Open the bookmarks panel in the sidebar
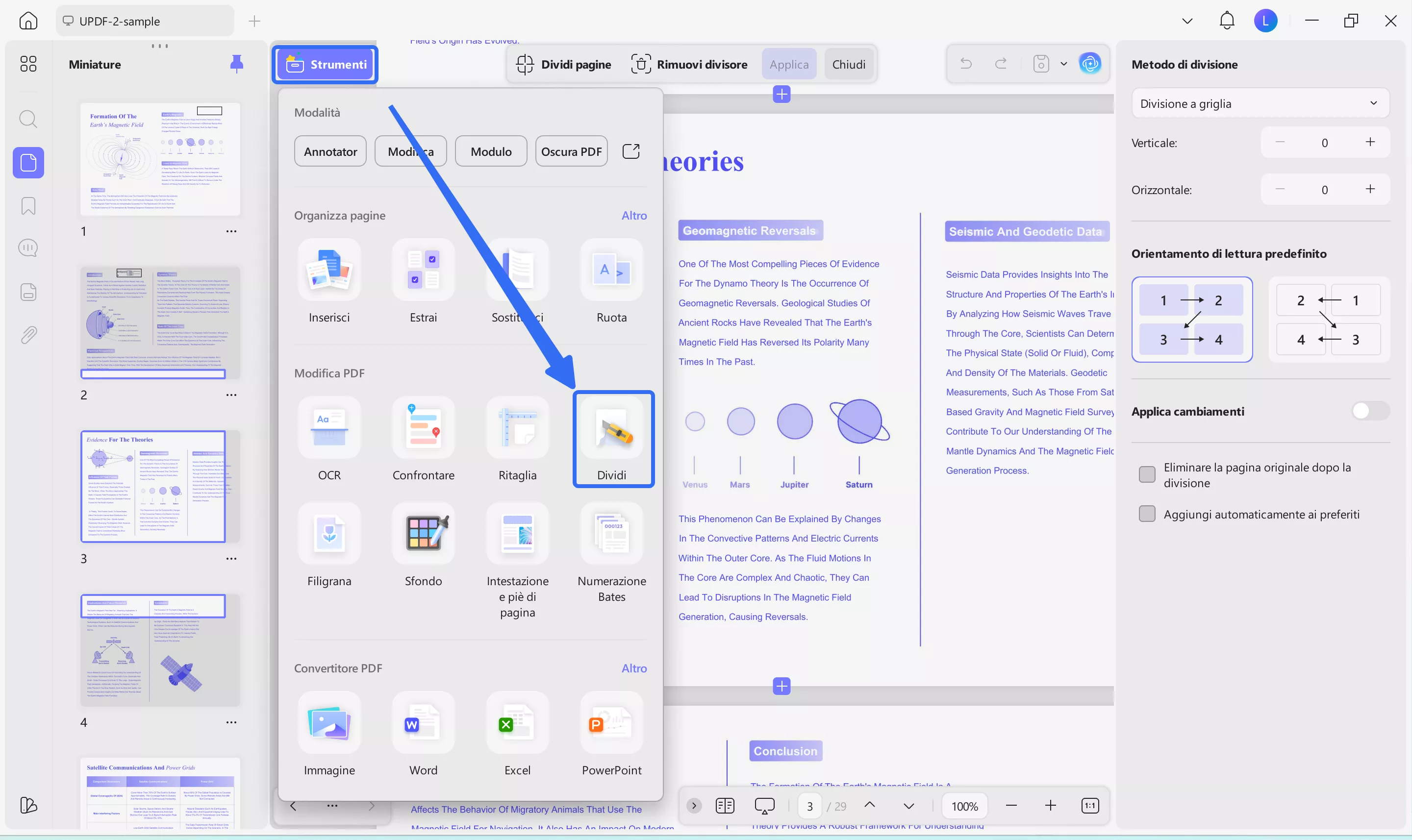 tap(28, 205)
